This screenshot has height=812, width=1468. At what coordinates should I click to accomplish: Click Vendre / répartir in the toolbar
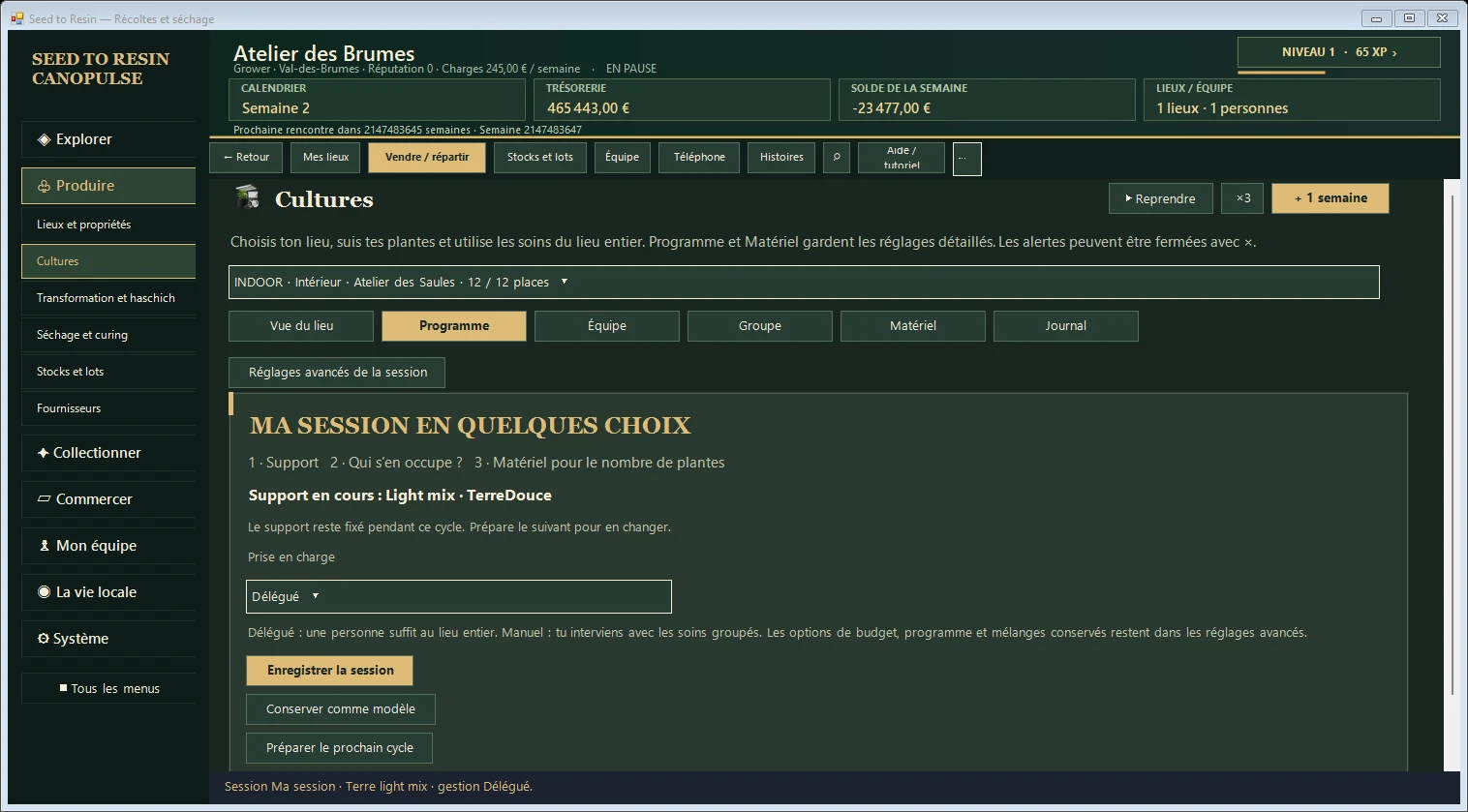(427, 158)
